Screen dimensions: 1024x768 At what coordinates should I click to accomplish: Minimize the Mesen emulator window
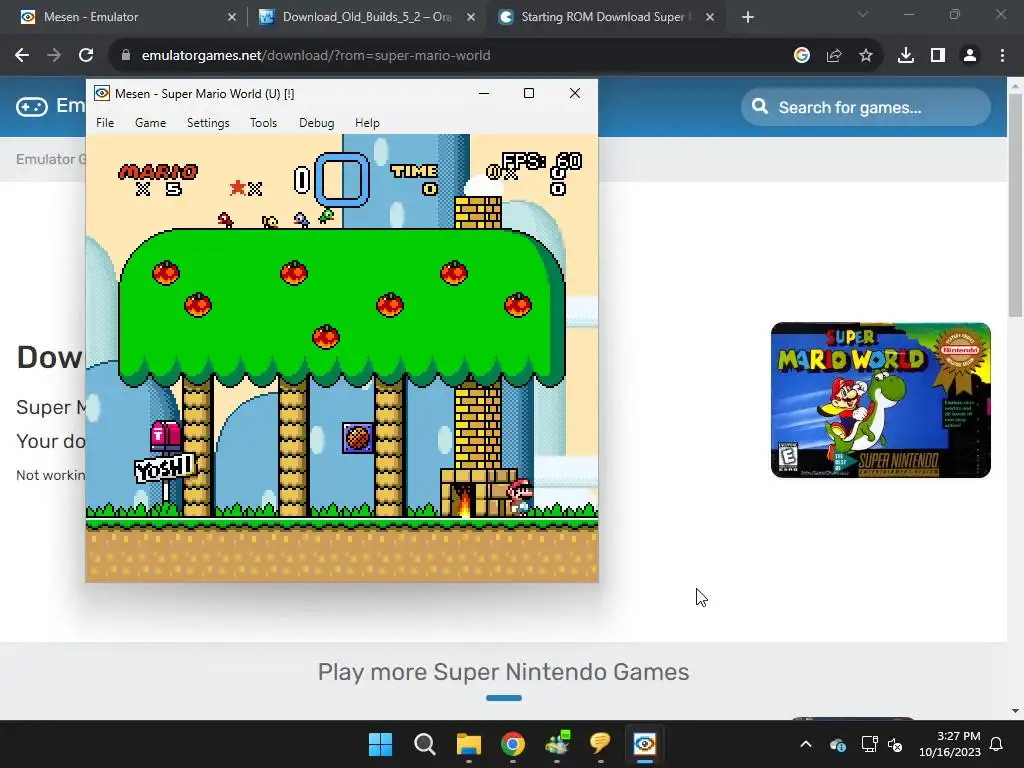click(x=484, y=93)
